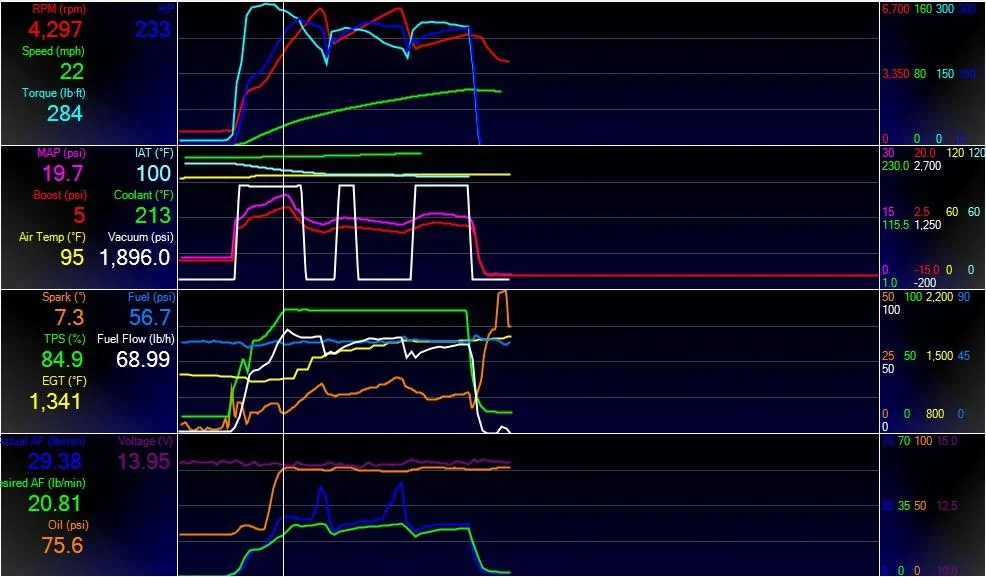Select the TPS reading 84.9
The height and width of the screenshot is (577, 986).
[x=62, y=359]
